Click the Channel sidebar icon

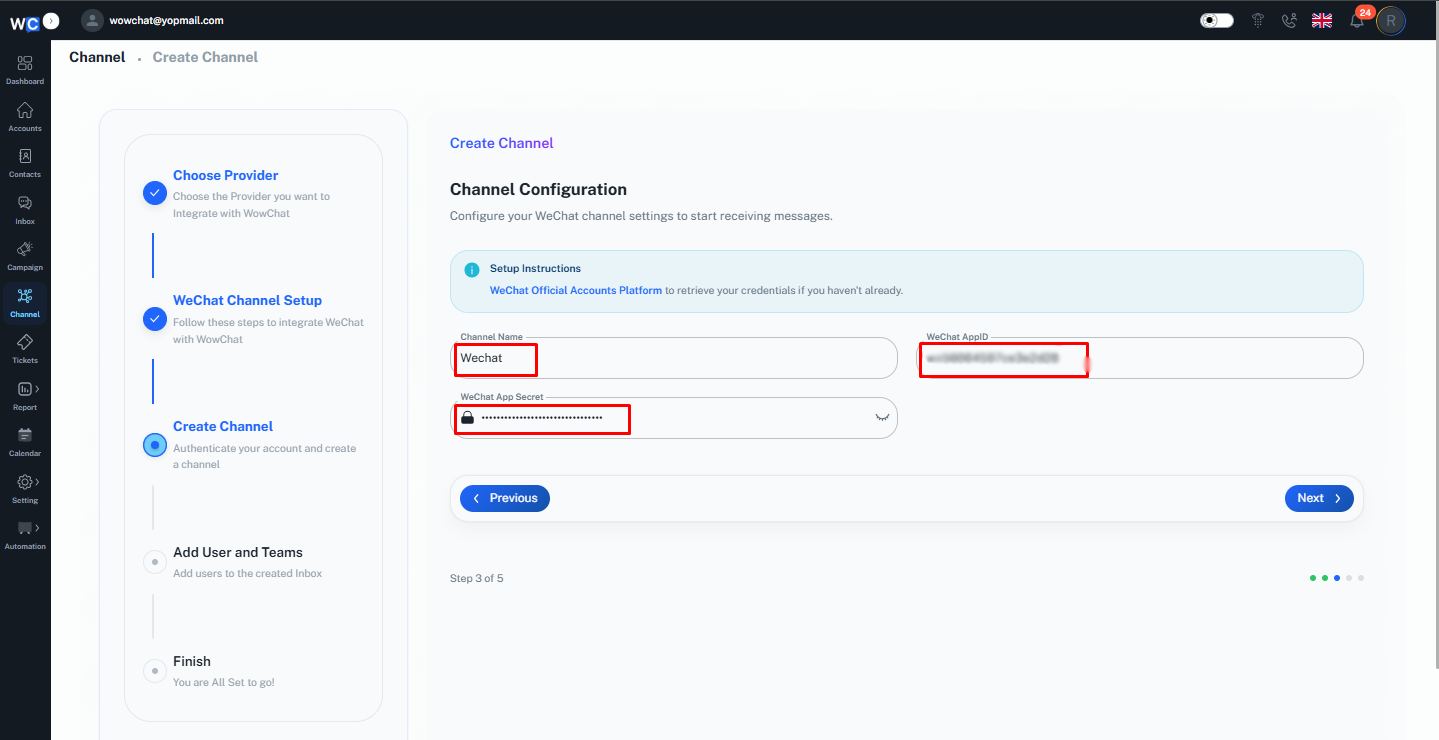25,296
